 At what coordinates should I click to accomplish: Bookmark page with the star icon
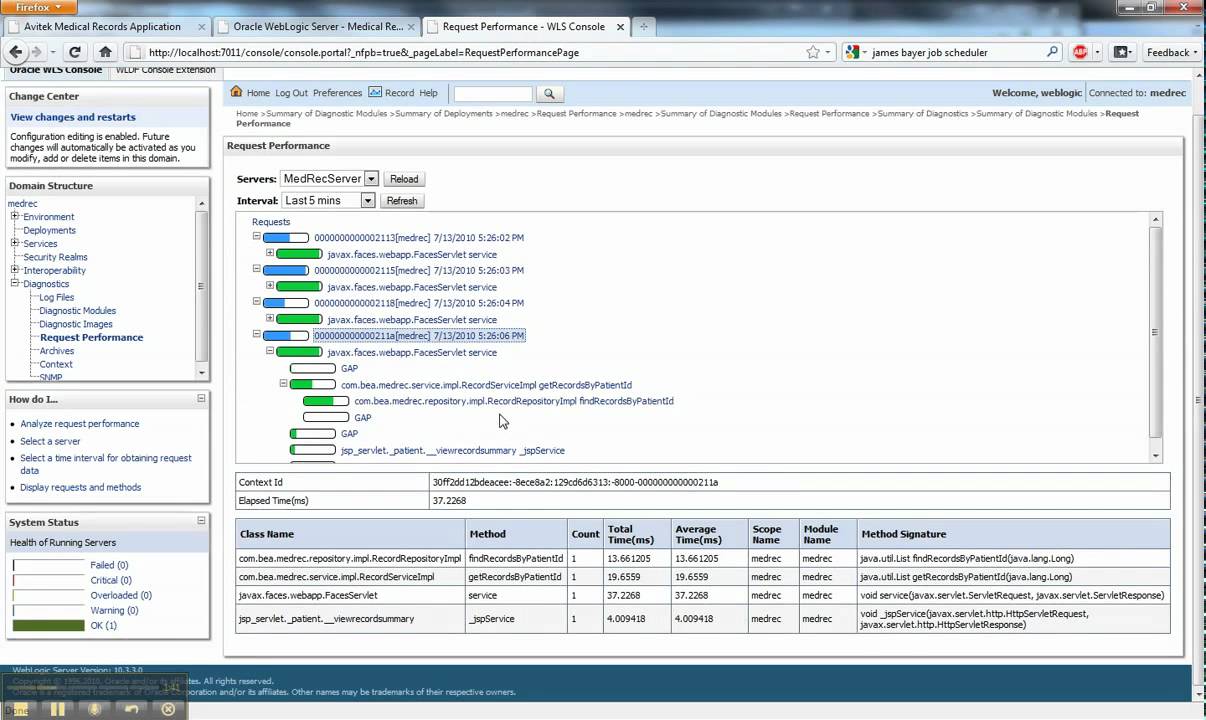pyautogui.click(x=813, y=52)
